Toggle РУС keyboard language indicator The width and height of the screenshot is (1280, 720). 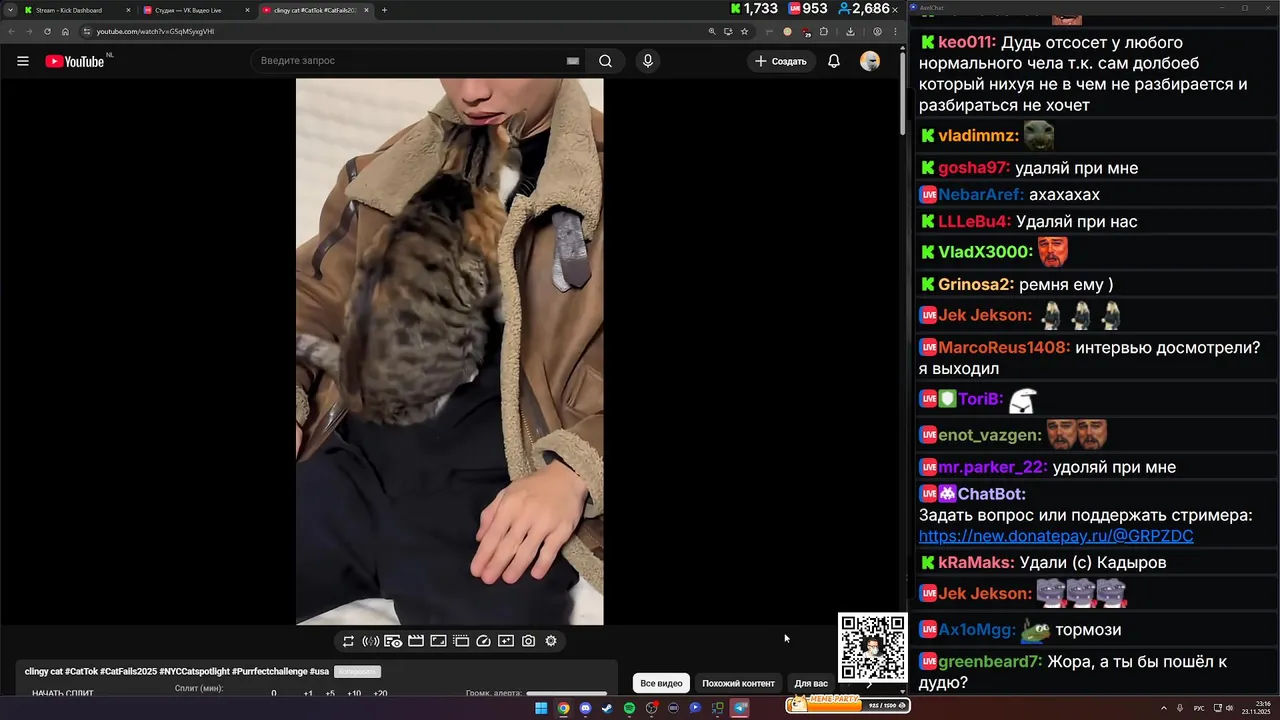[1199, 708]
